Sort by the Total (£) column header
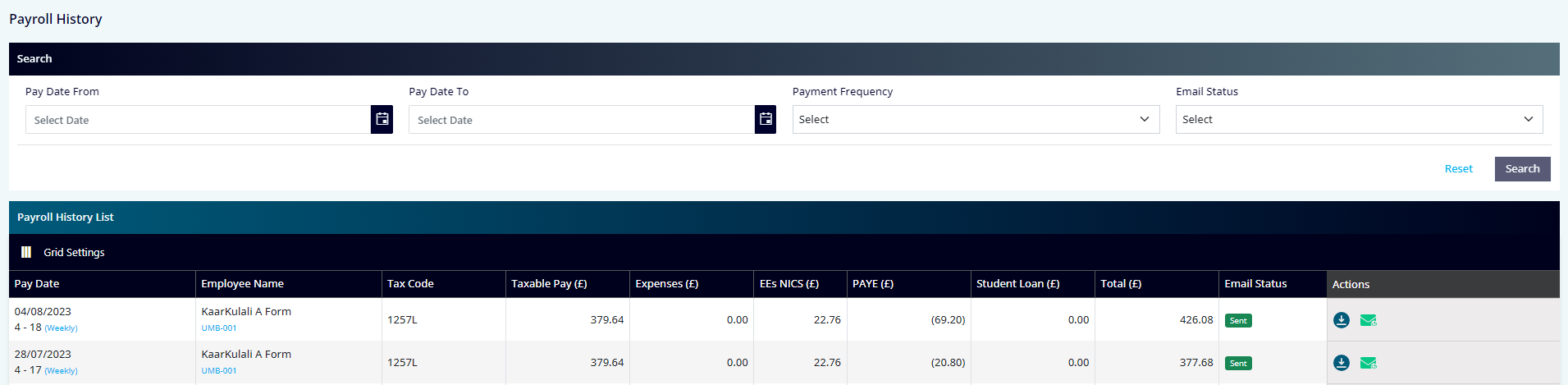This screenshot has width=1568, height=385. 1121,283
